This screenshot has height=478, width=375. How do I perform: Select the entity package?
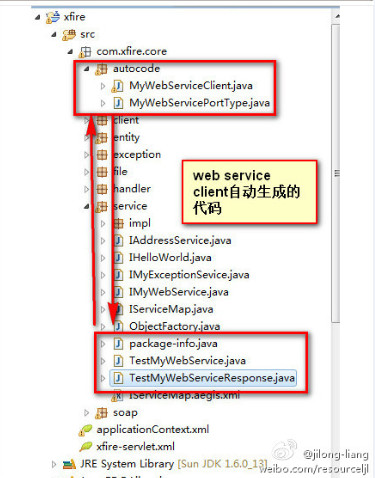[126, 137]
